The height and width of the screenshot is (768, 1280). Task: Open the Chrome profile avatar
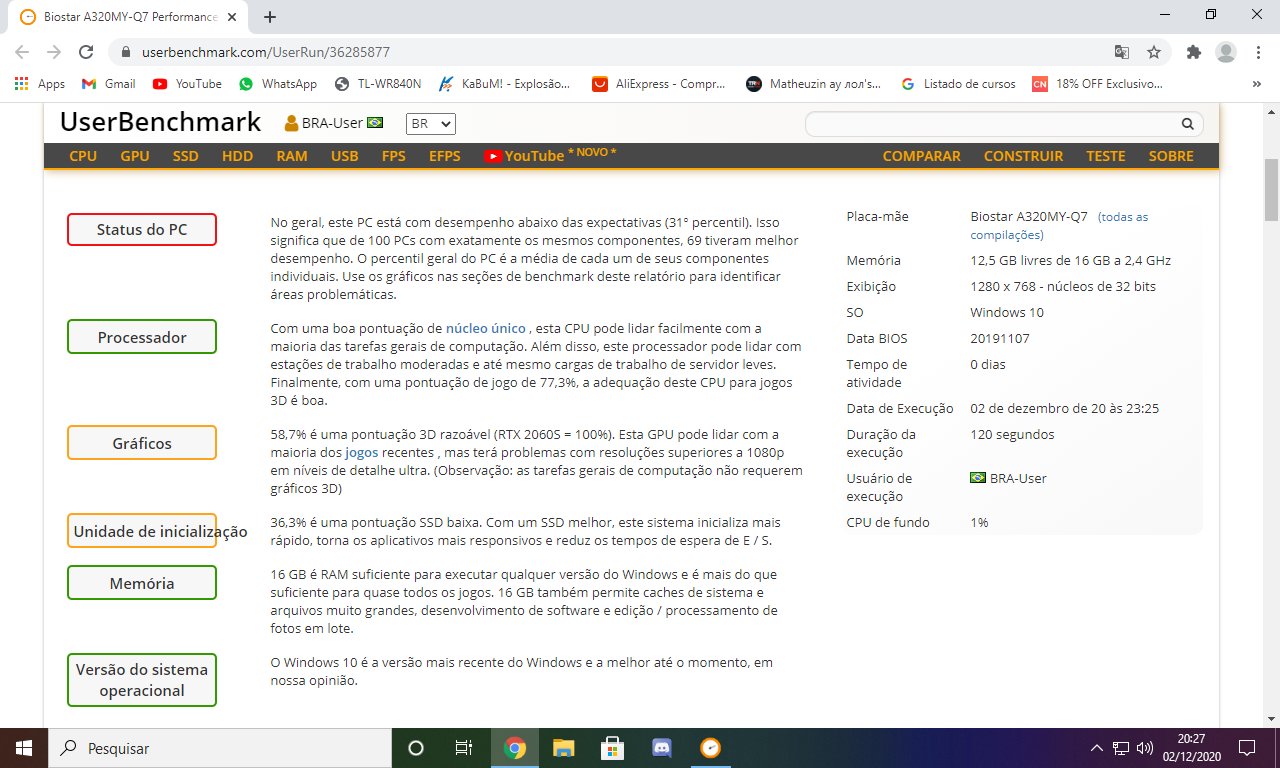[x=1226, y=52]
